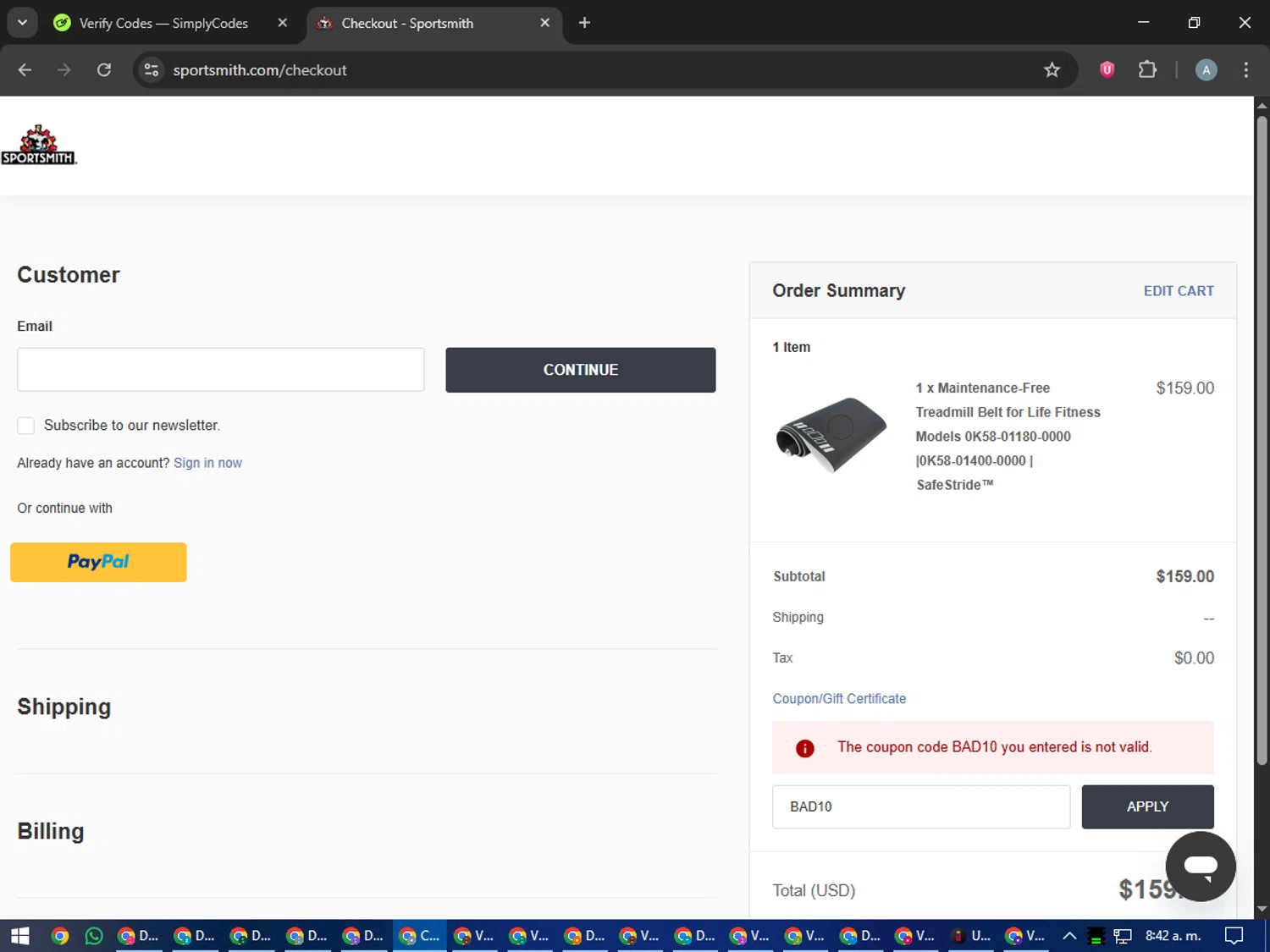Select the Checkout - Sportsmith tab

point(406,23)
